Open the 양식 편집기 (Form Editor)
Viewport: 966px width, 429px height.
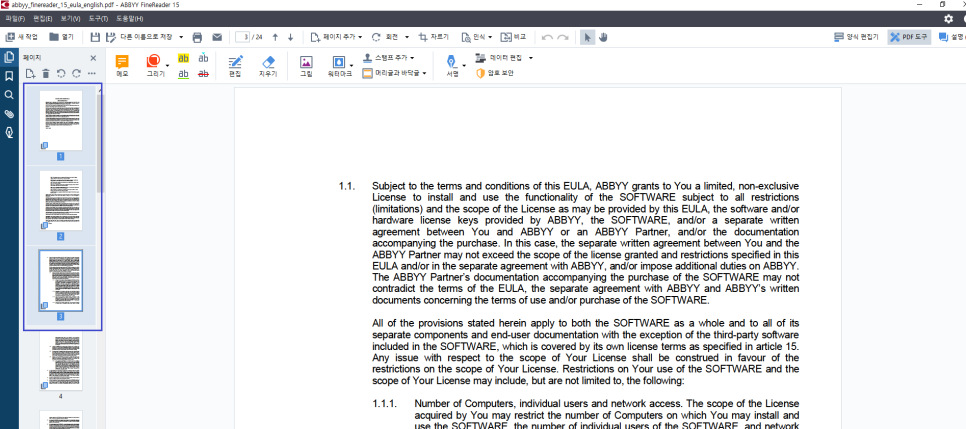(x=856, y=37)
